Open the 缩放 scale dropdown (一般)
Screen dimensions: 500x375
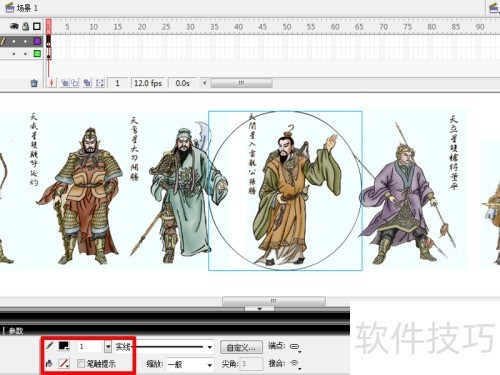point(190,364)
